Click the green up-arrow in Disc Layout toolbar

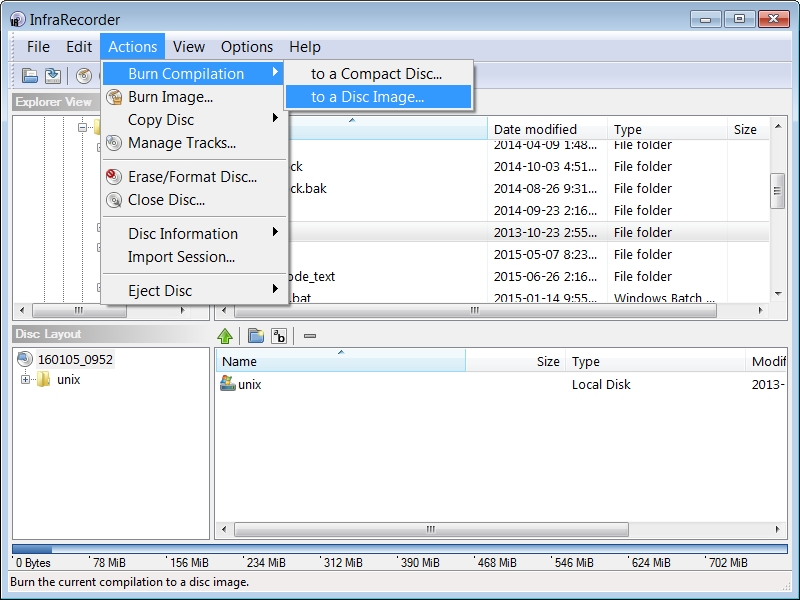coord(224,335)
